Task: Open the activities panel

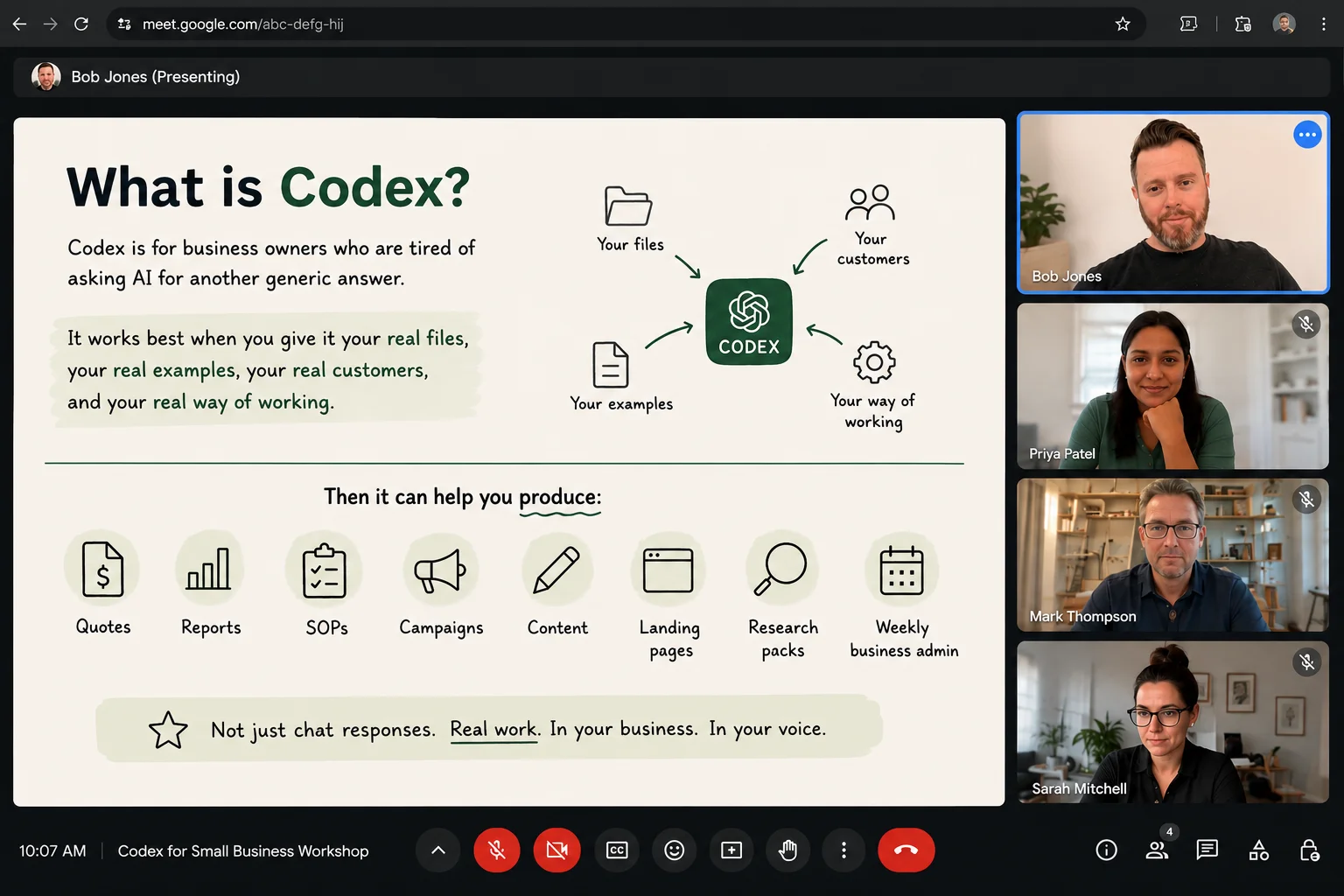Action: [1259, 850]
